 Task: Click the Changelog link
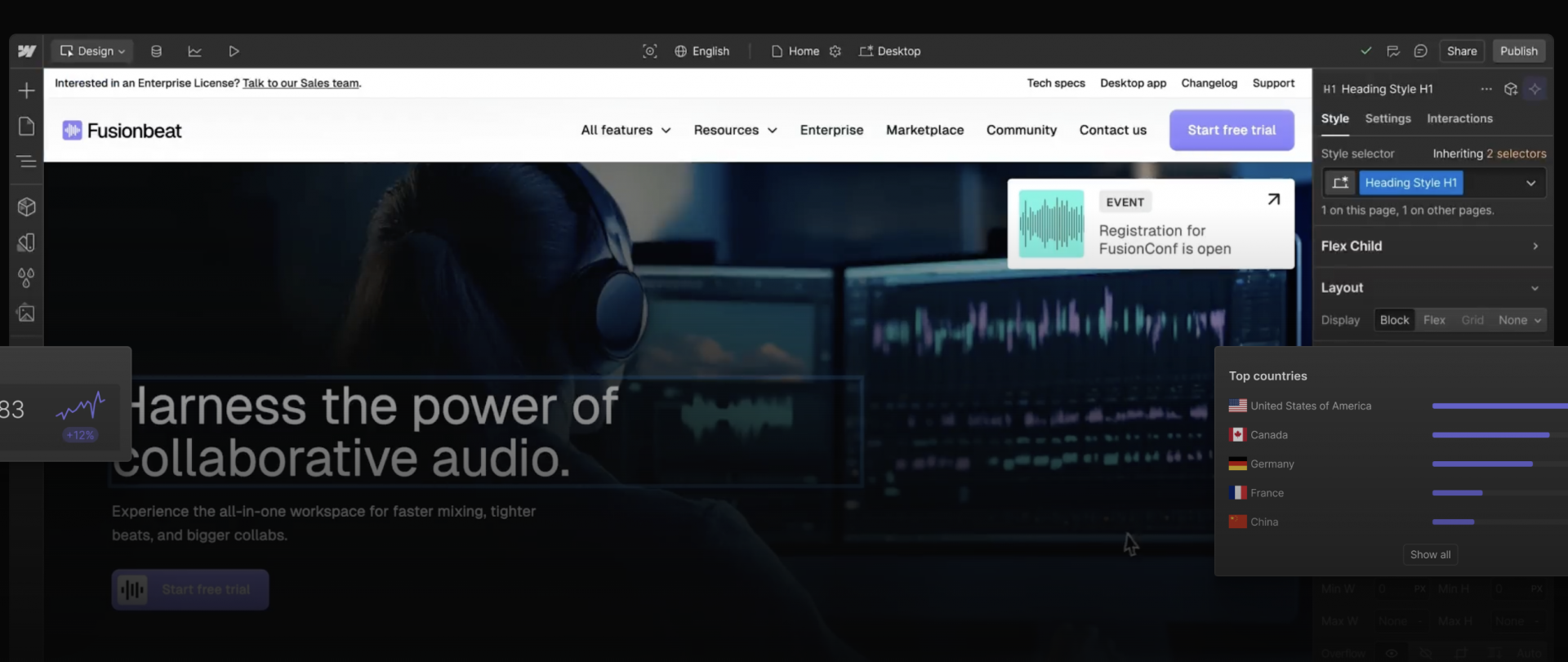[1209, 83]
